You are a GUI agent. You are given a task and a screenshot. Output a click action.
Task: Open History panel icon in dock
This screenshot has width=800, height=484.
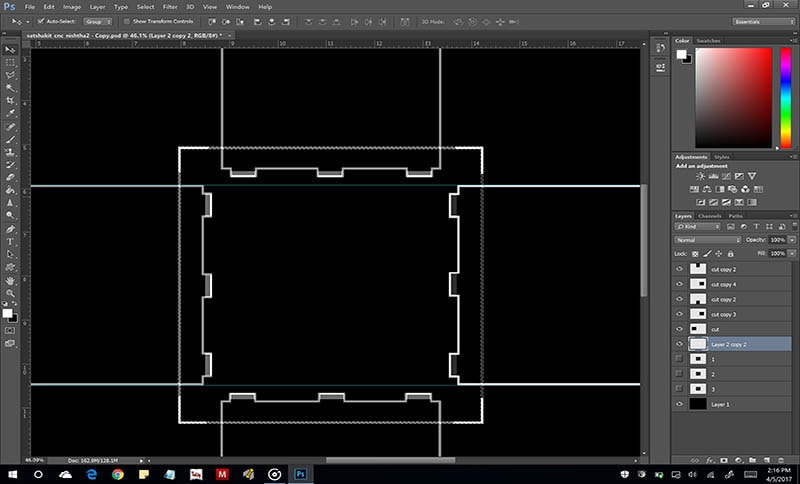661,48
